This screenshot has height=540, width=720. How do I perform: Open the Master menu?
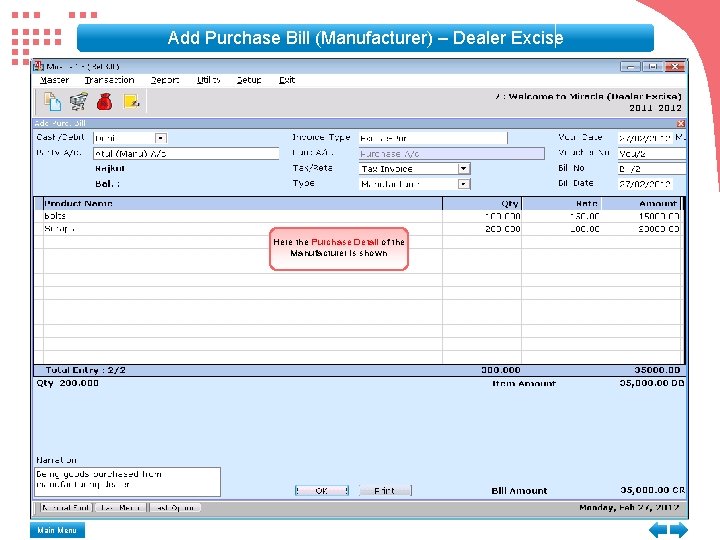(x=54, y=80)
